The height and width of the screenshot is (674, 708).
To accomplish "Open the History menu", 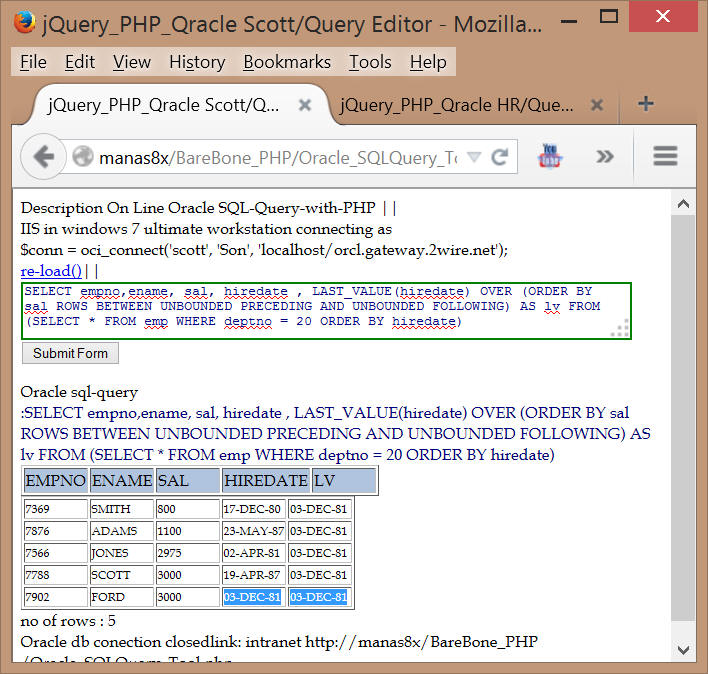I will (196, 62).
